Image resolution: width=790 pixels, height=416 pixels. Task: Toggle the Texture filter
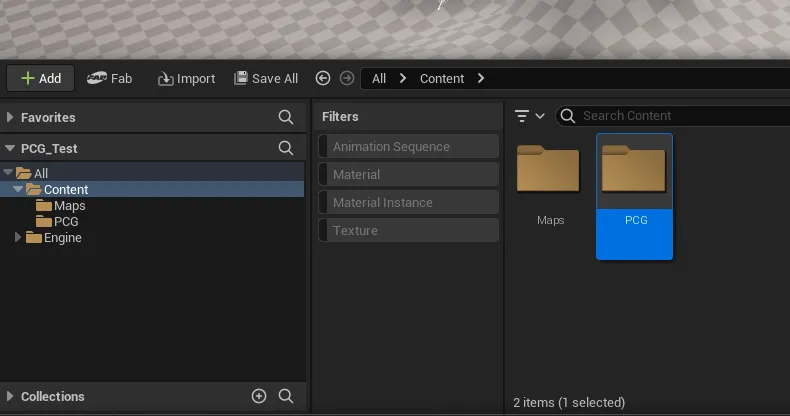coord(409,231)
